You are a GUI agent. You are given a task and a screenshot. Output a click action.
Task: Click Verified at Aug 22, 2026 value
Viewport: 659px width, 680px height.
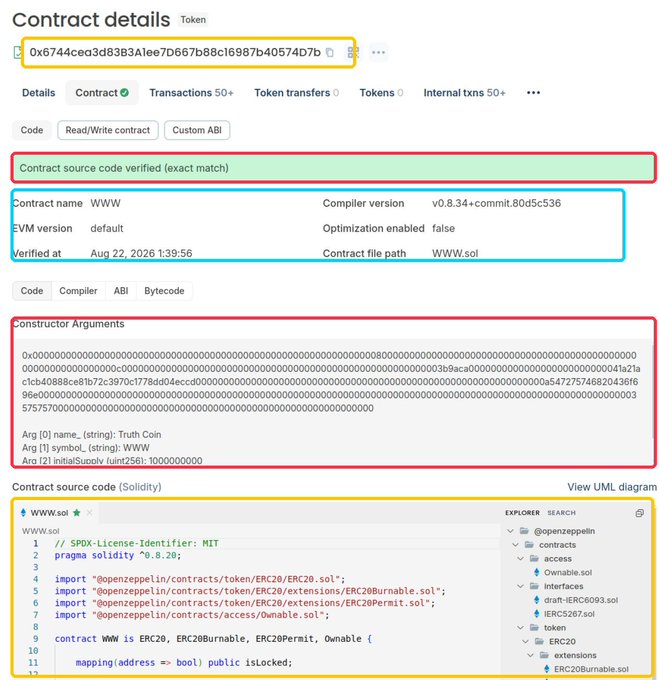click(141, 253)
